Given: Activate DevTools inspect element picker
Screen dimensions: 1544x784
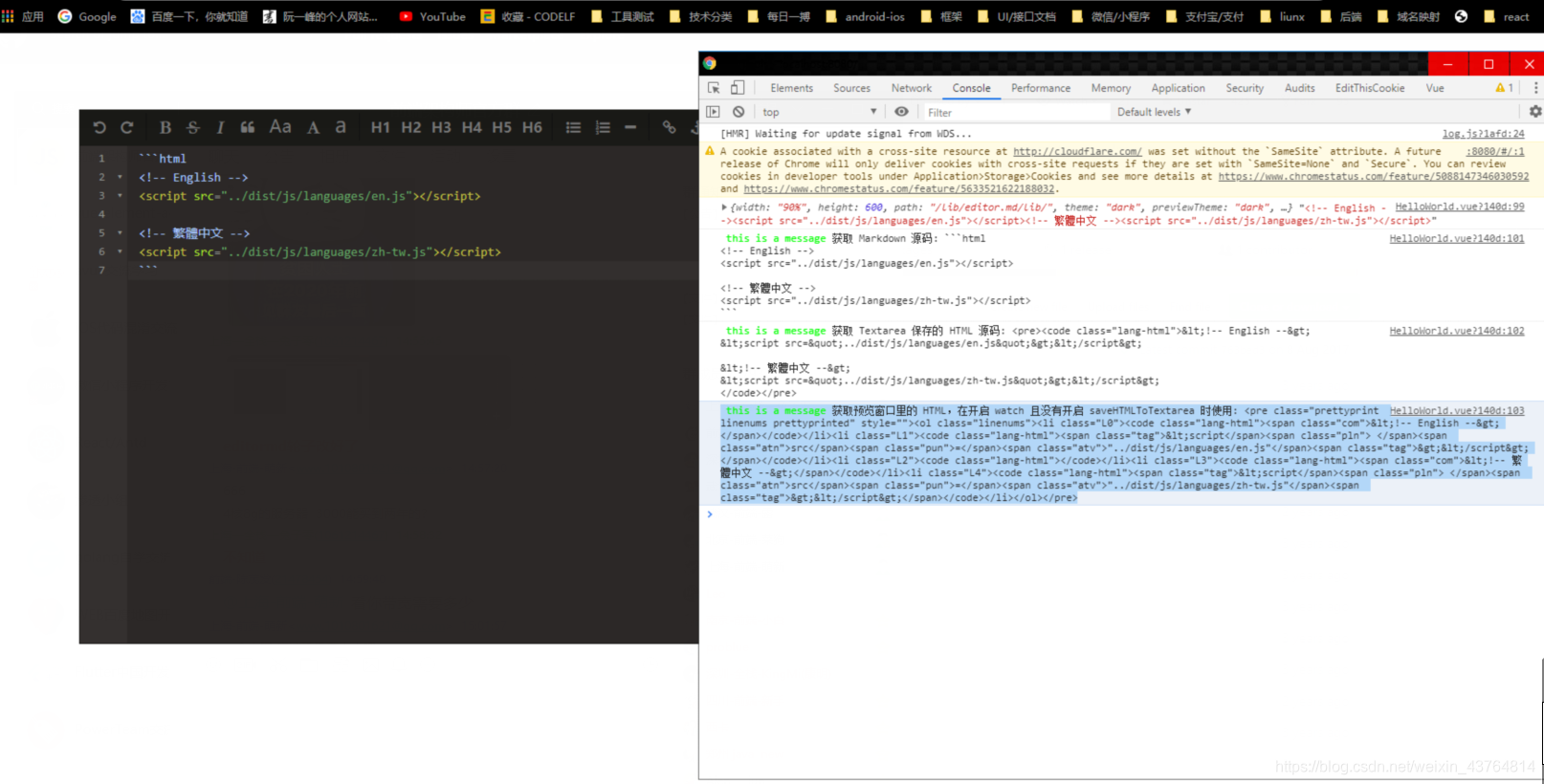Looking at the screenshot, I should [x=714, y=88].
